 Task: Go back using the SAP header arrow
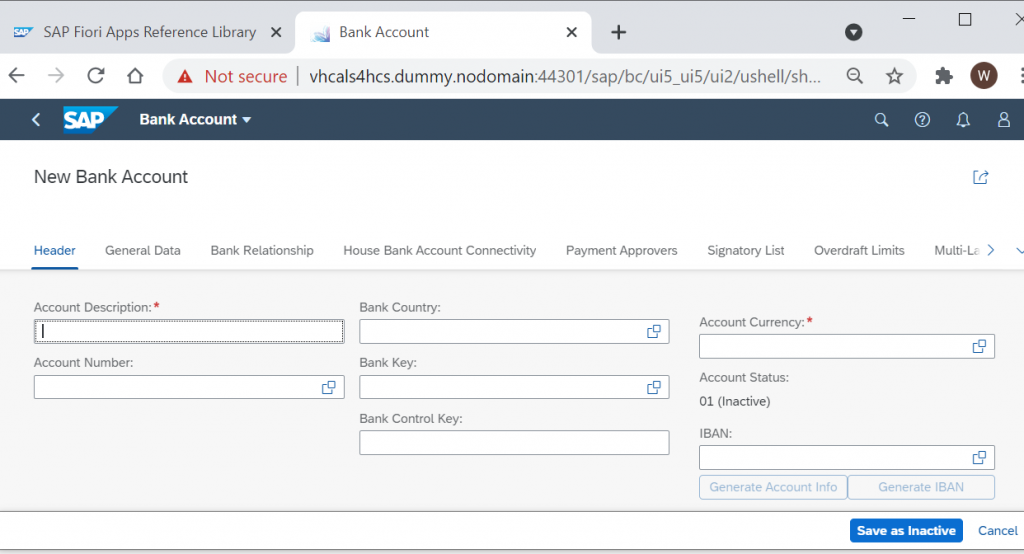pos(36,120)
